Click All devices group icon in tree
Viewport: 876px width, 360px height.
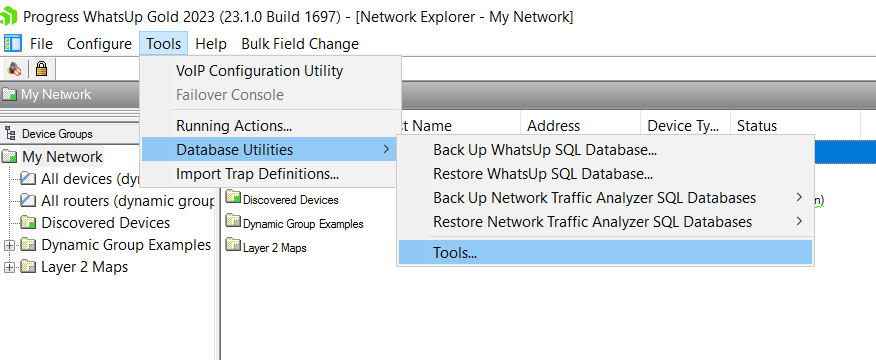28,179
